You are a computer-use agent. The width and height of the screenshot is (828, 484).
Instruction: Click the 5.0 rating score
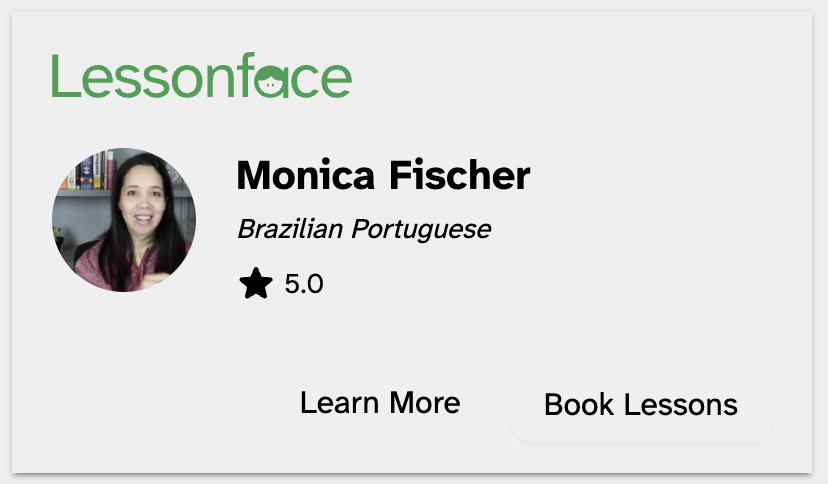coord(304,285)
